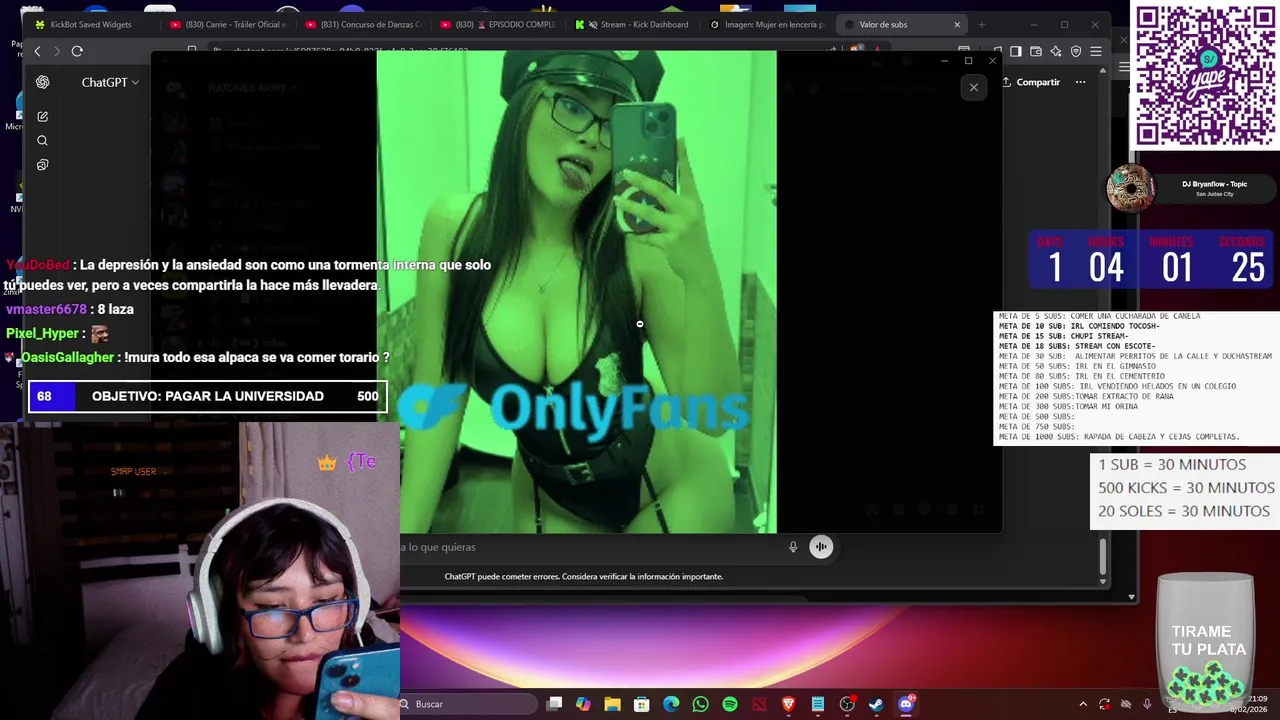Go forward with the browser forward arrow
This screenshot has width=1280, height=720.
pos(57,51)
